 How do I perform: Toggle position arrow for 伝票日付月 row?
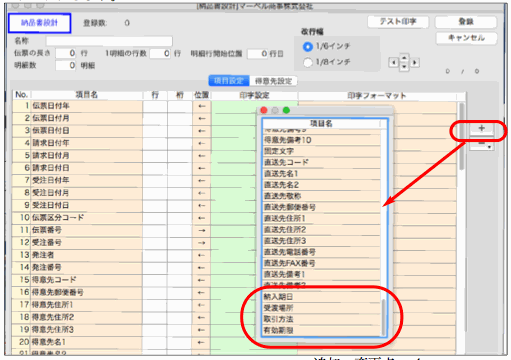(202, 119)
